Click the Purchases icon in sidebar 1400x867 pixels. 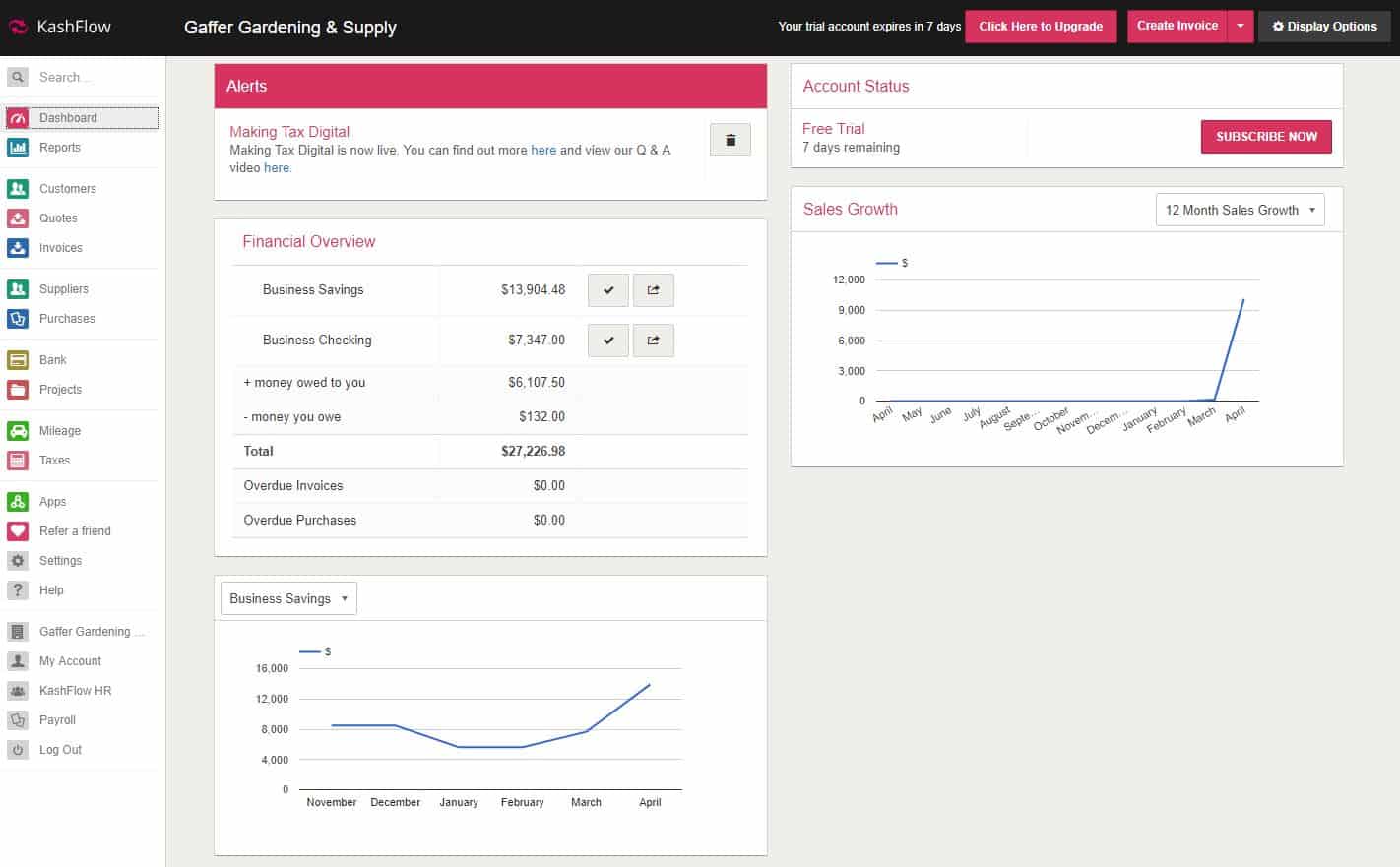point(18,319)
